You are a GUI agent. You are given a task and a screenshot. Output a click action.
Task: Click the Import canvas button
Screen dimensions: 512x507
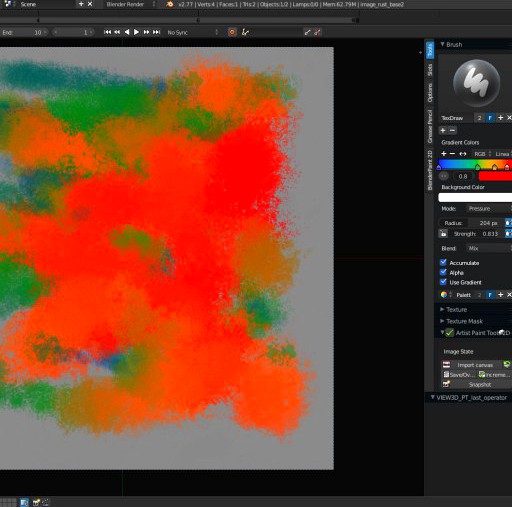(x=472, y=365)
